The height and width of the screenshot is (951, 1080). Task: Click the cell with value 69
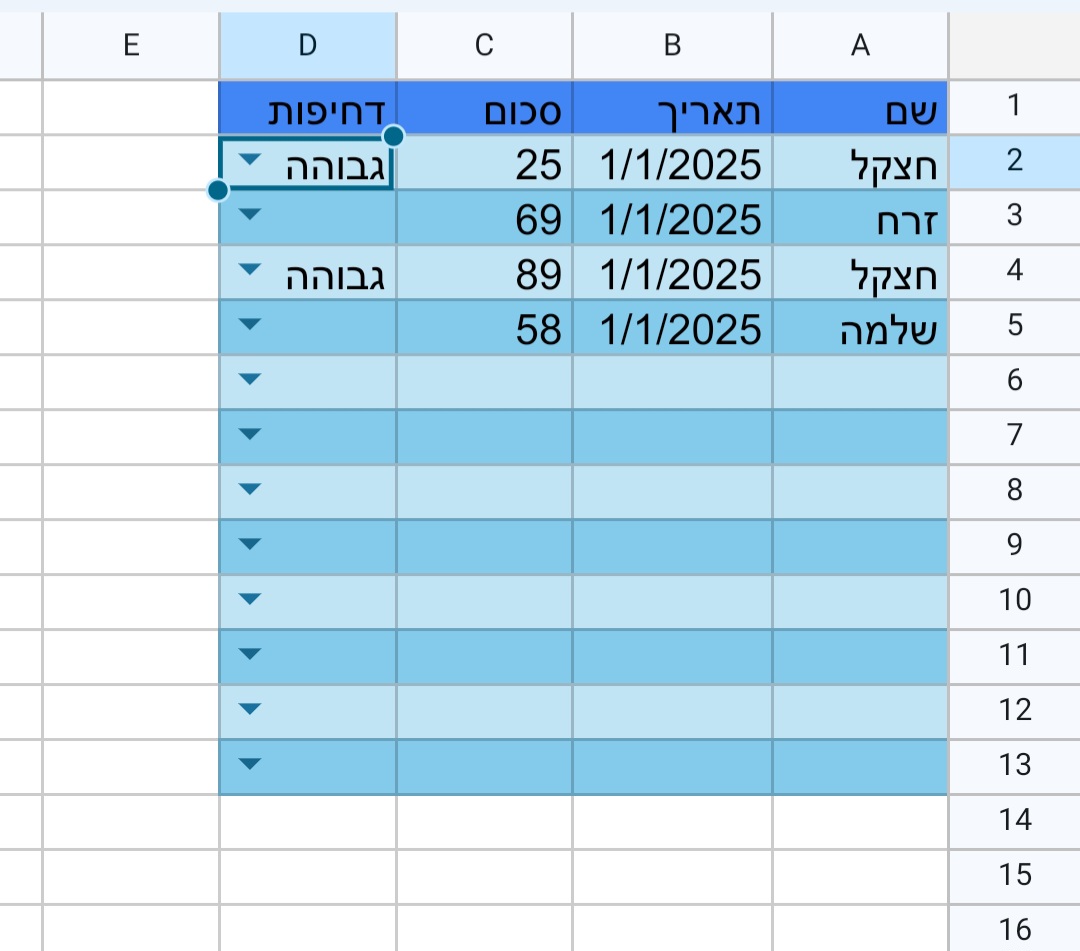(483, 216)
